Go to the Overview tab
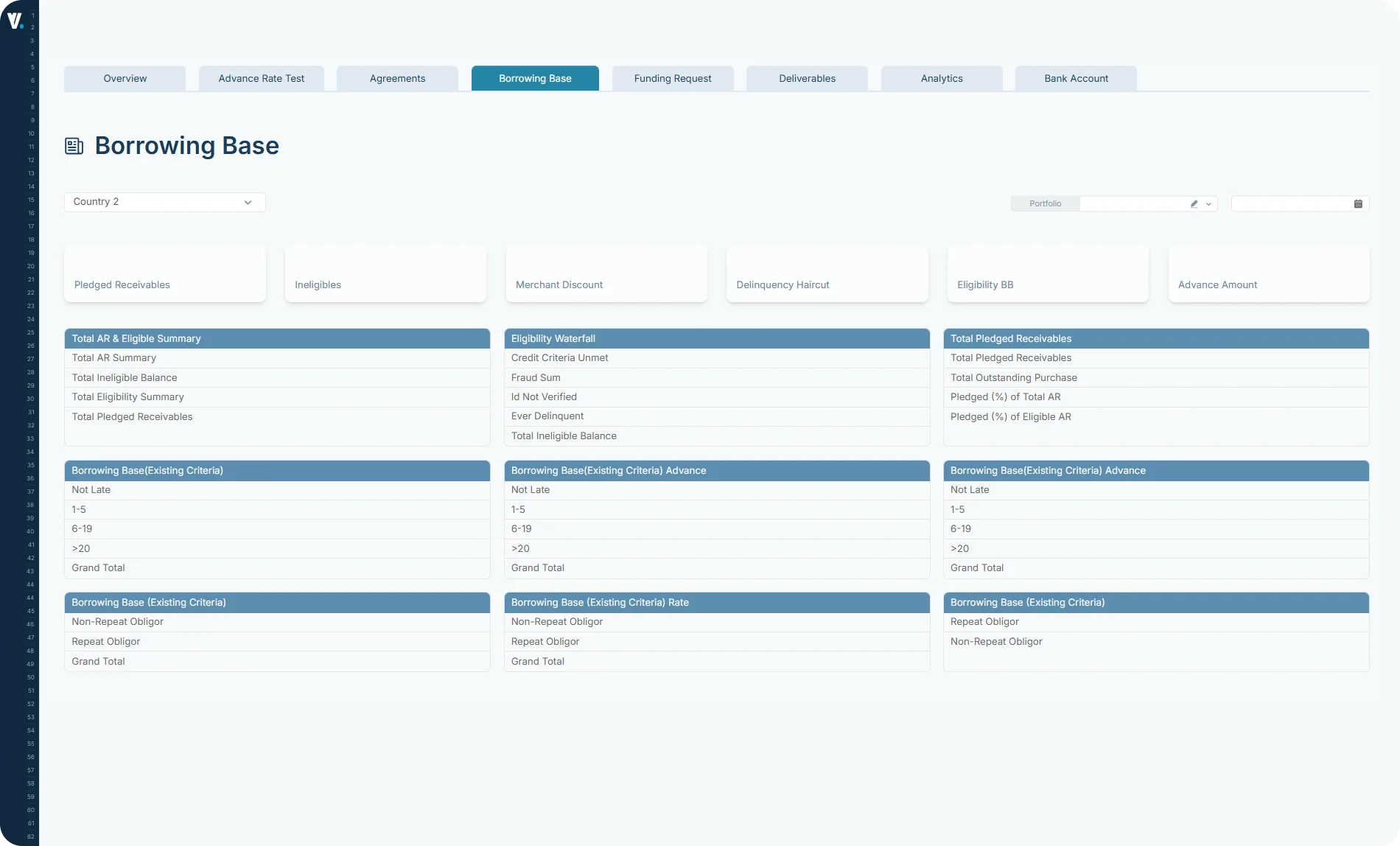 click(x=124, y=78)
